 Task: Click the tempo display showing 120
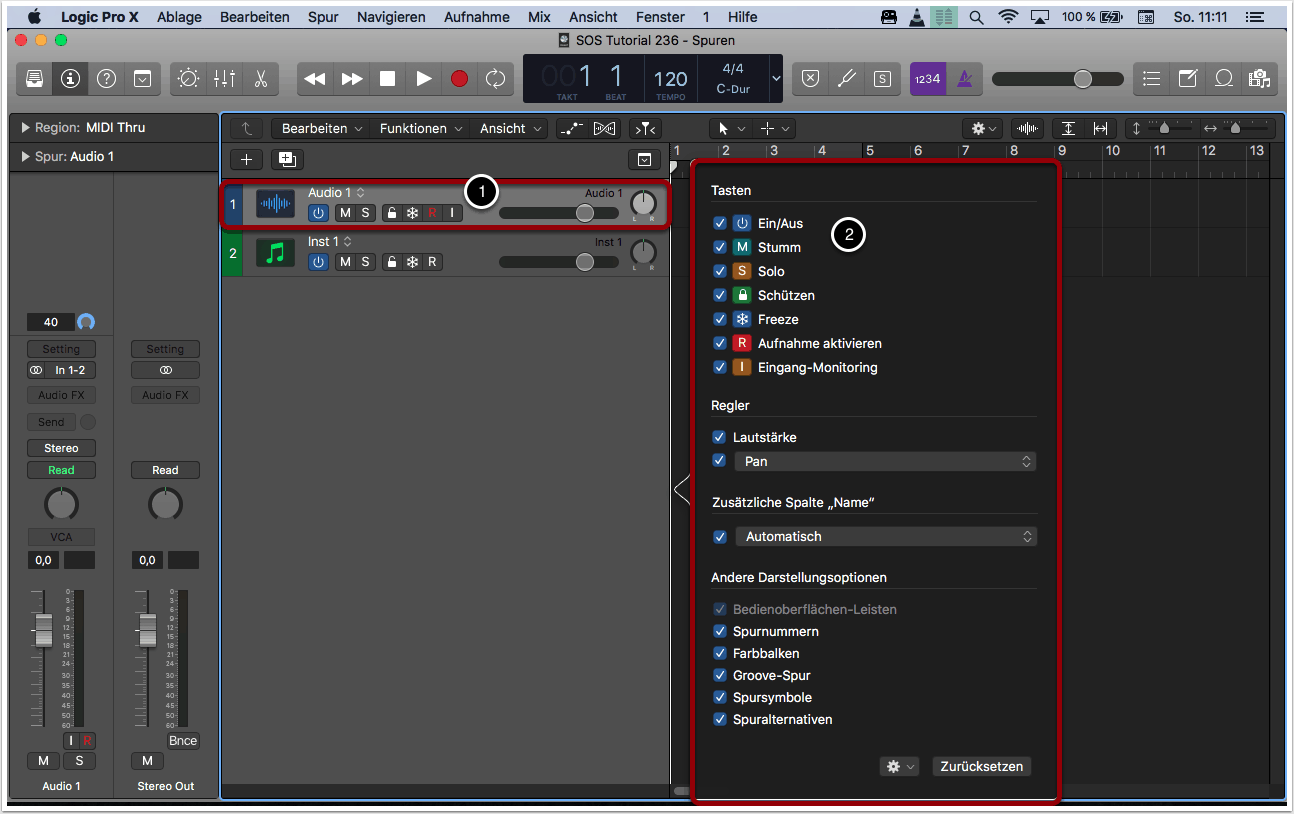670,79
